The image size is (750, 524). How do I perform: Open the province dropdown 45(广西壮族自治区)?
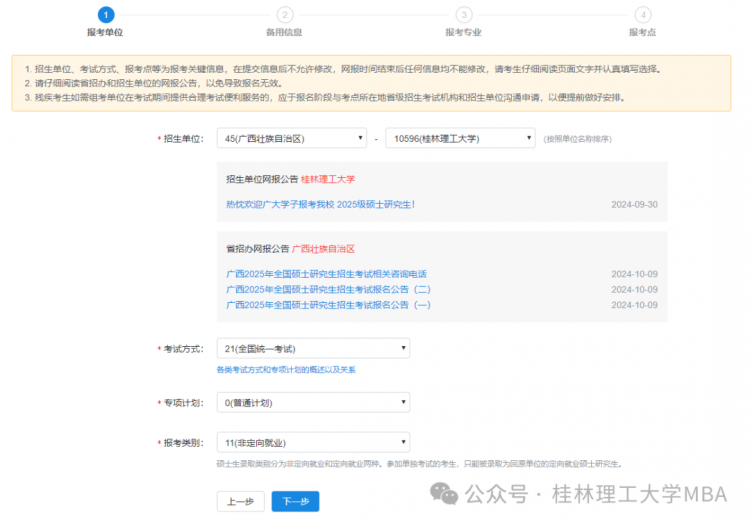[291, 138]
